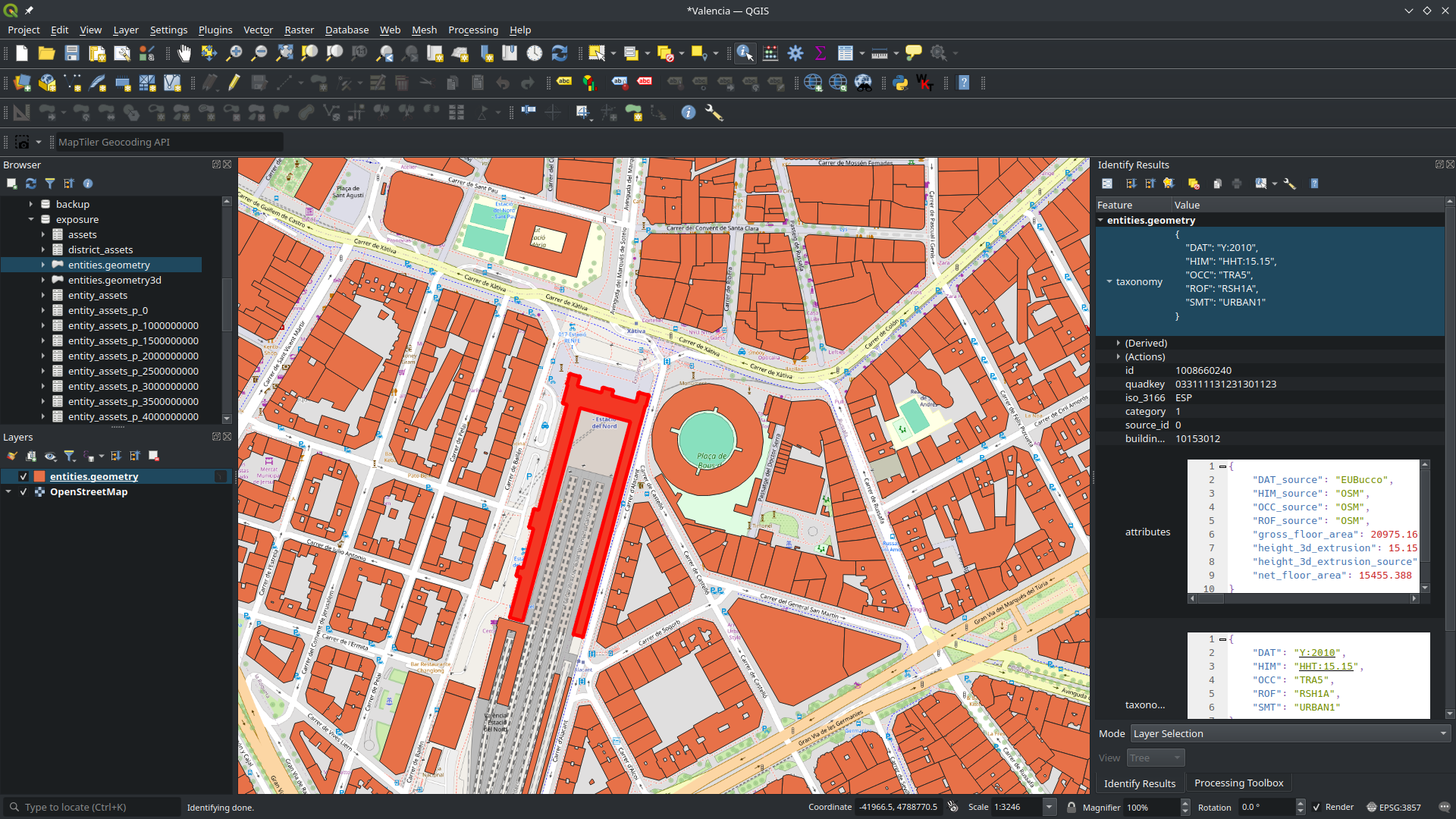Collapse OpenStreetMap layer group arrow
1456x819 pixels.
(8, 491)
